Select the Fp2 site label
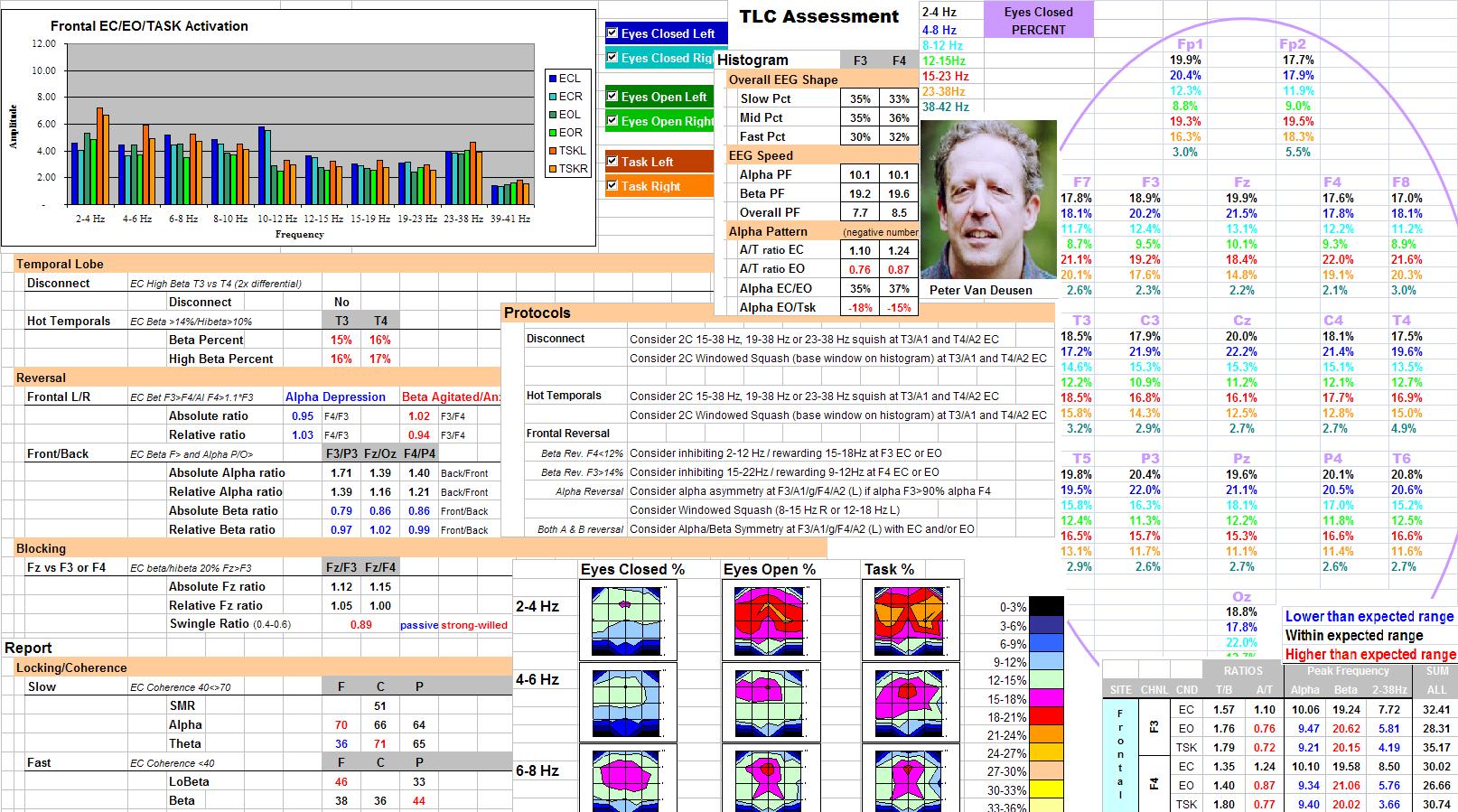This screenshot has width=1458, height=812. pyautogui.click(x=1293, y=44)
